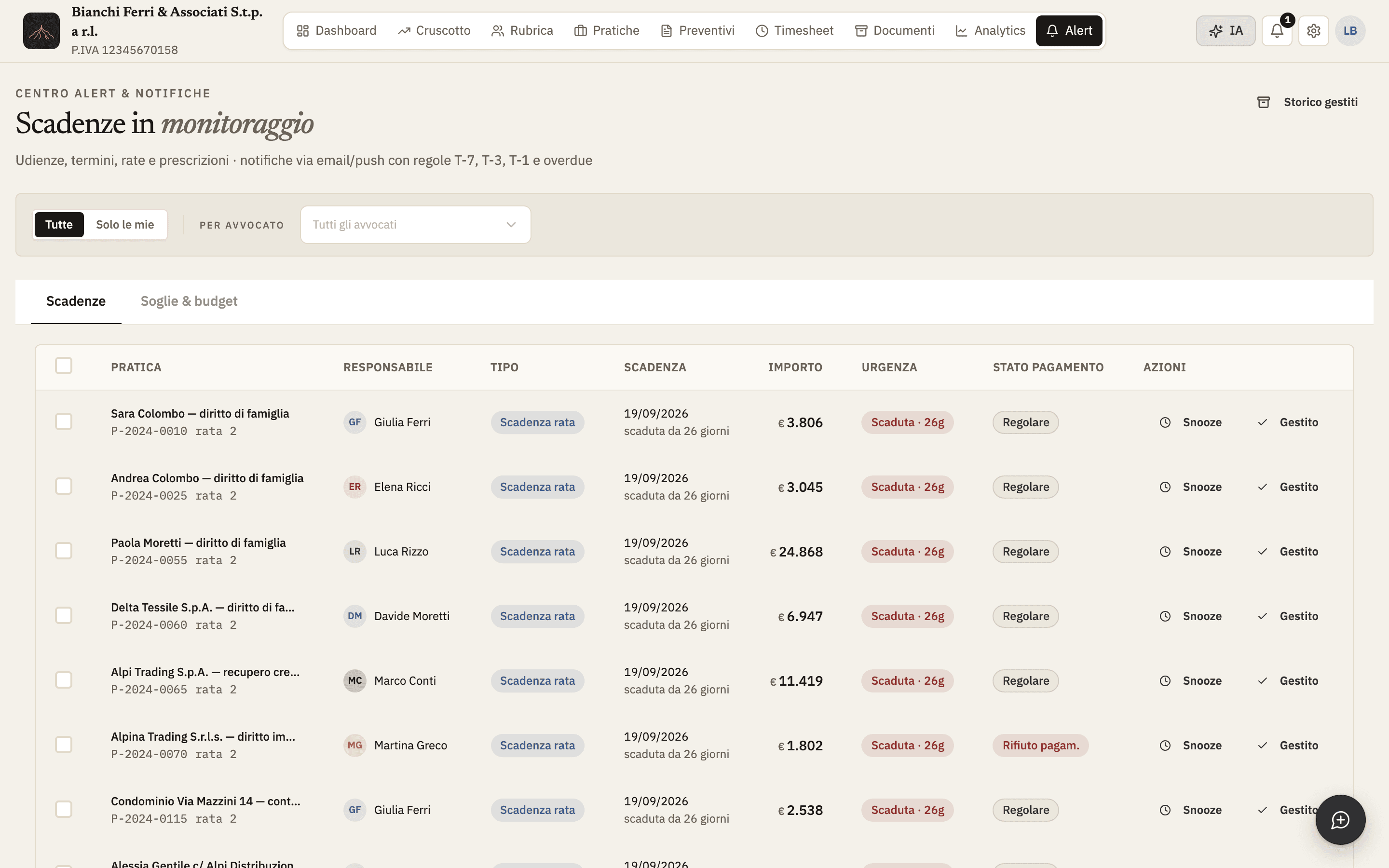
Task: Click Gestito checkmark for Alpina Trading row
Action: coord(1263,746)
